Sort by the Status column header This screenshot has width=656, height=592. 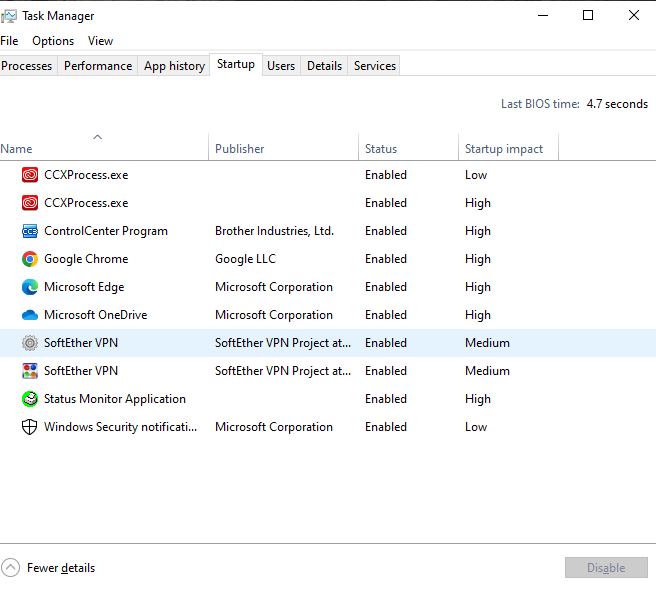click(409, 147)
